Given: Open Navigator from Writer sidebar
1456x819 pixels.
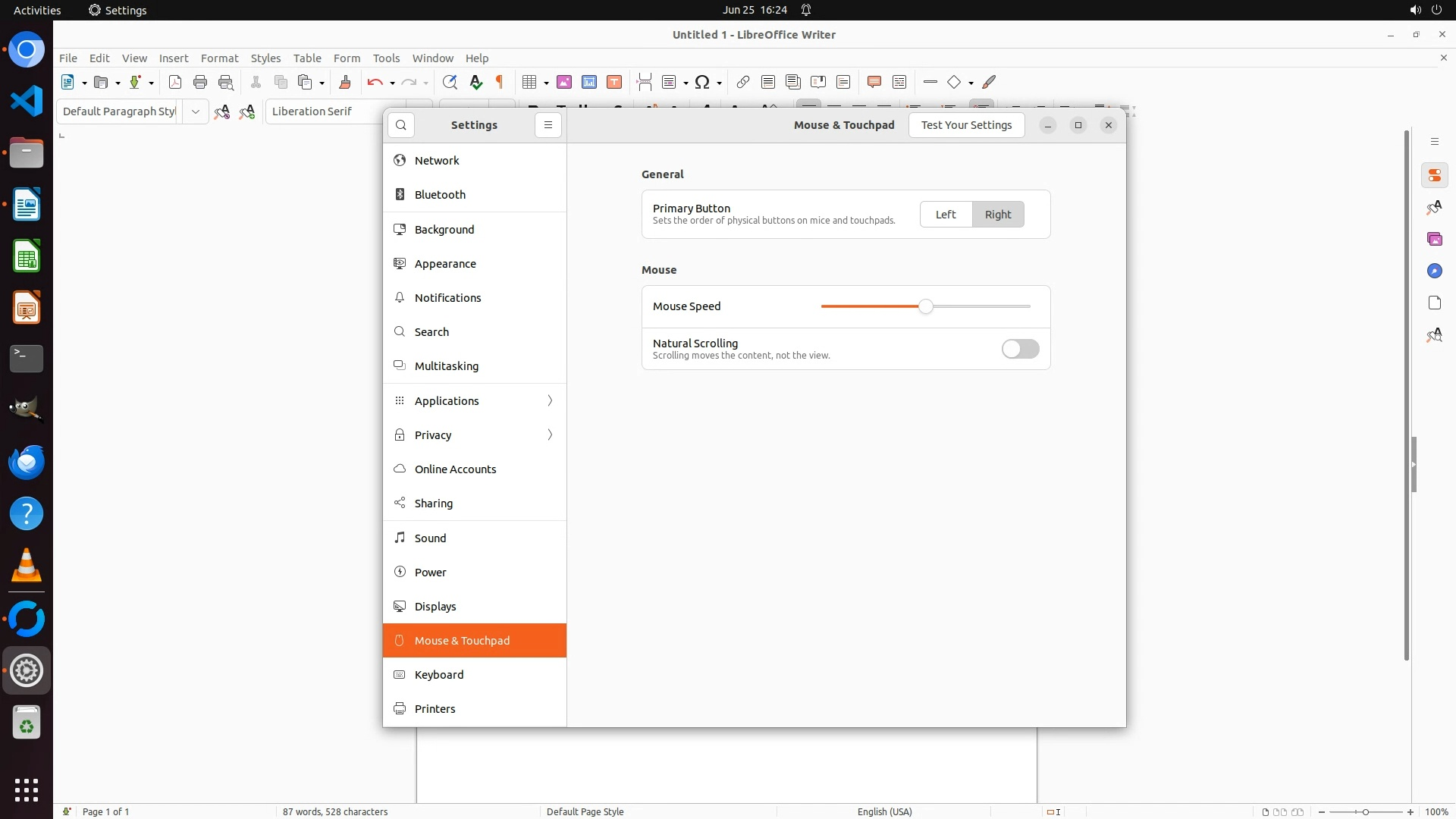Looking at the screenshot, I should 1434,271.
